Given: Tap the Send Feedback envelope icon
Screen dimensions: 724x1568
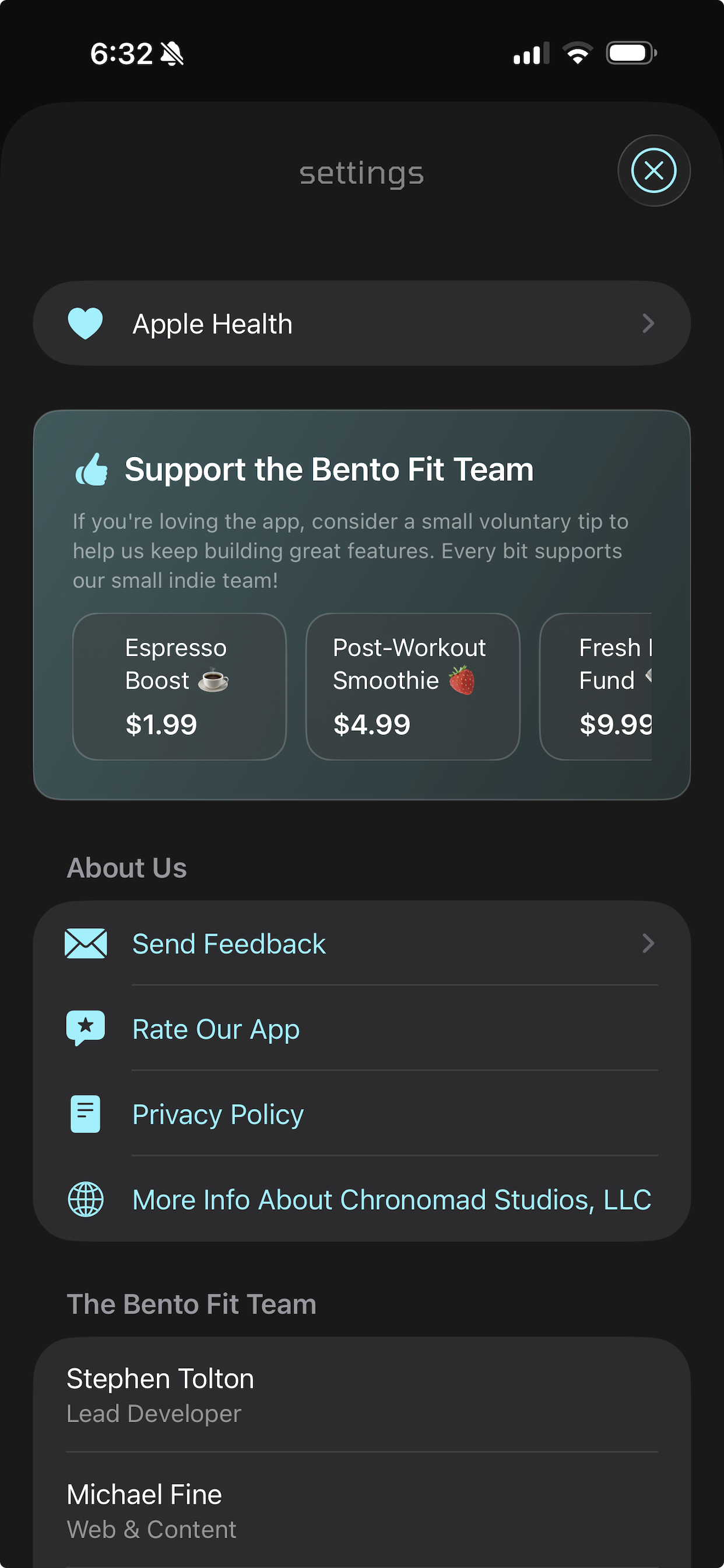Looking at the screenshot, I should [86, 943].
